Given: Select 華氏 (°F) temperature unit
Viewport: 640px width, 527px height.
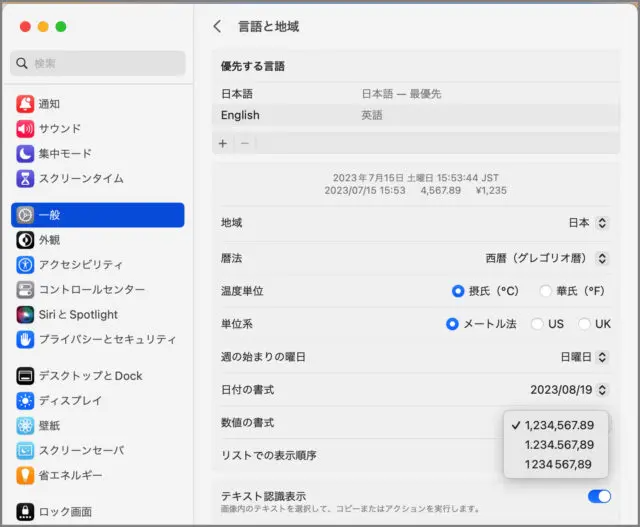Looking at the screenshot, I should pyautogui.click(x=545, y=291).
